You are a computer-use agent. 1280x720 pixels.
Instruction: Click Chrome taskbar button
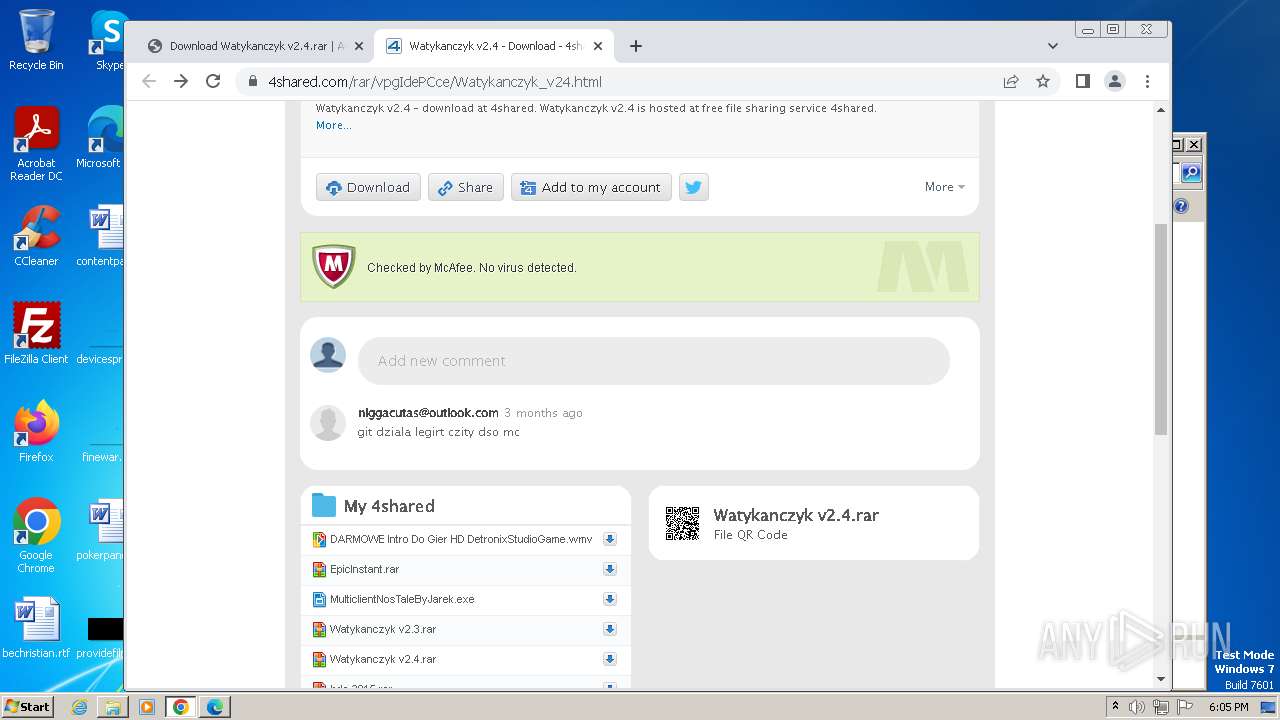click(x=181, y=707)
